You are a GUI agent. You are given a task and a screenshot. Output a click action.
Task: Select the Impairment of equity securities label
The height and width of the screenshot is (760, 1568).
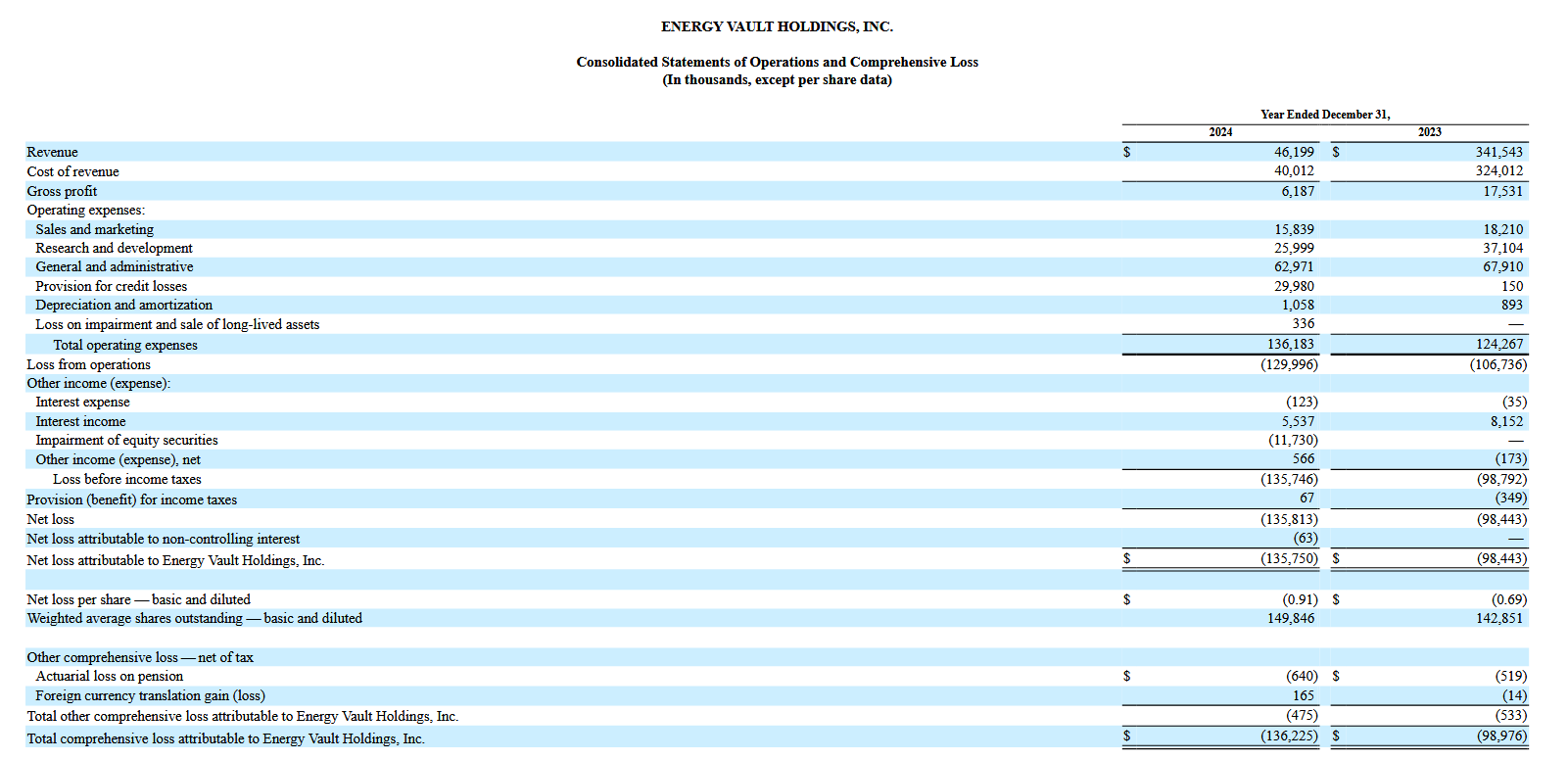click(126, 440)
